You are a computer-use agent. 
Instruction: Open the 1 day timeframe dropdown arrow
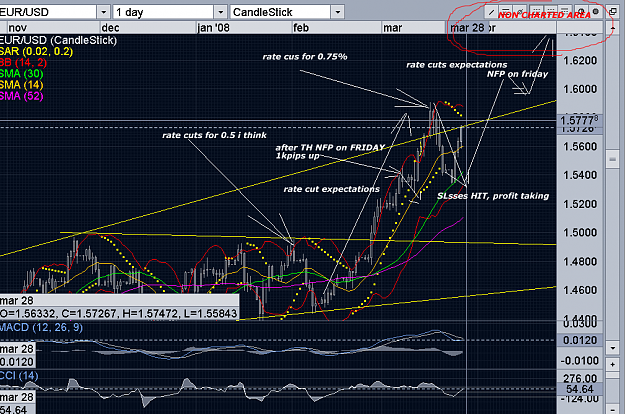[x=220, y=12]
